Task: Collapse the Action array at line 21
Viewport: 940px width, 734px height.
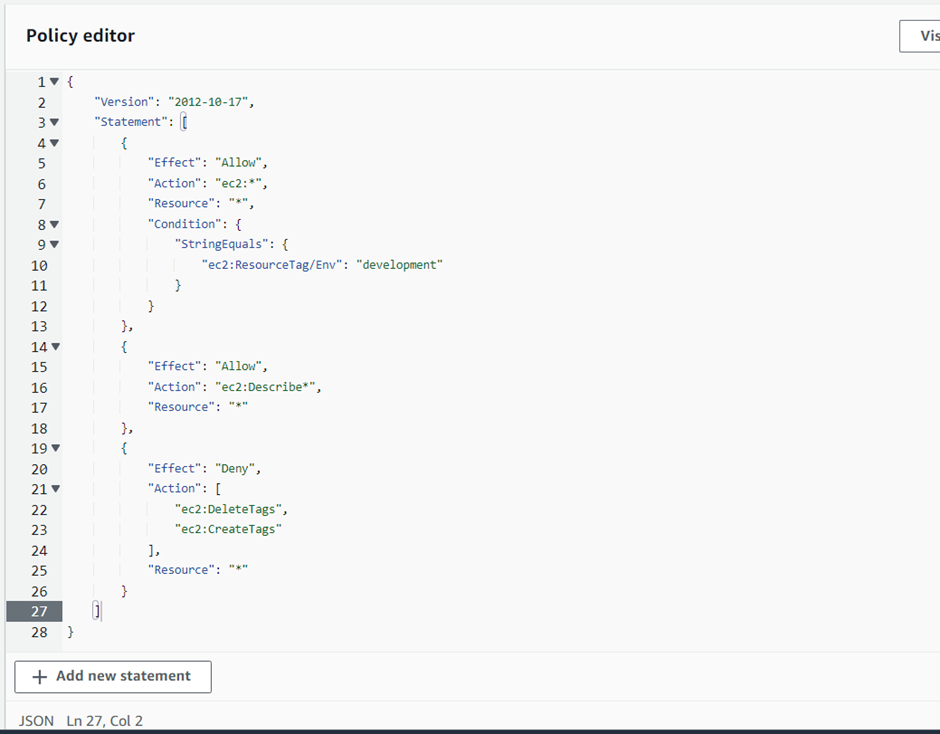Action: click(x=53, y=488)
